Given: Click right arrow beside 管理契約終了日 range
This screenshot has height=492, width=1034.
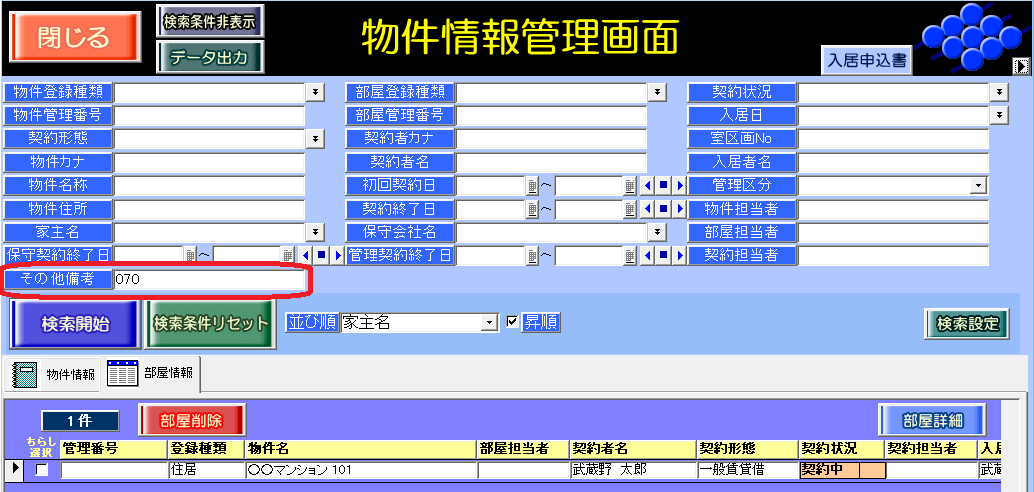Looking at the screenshot, I should [x=679, y=256].
